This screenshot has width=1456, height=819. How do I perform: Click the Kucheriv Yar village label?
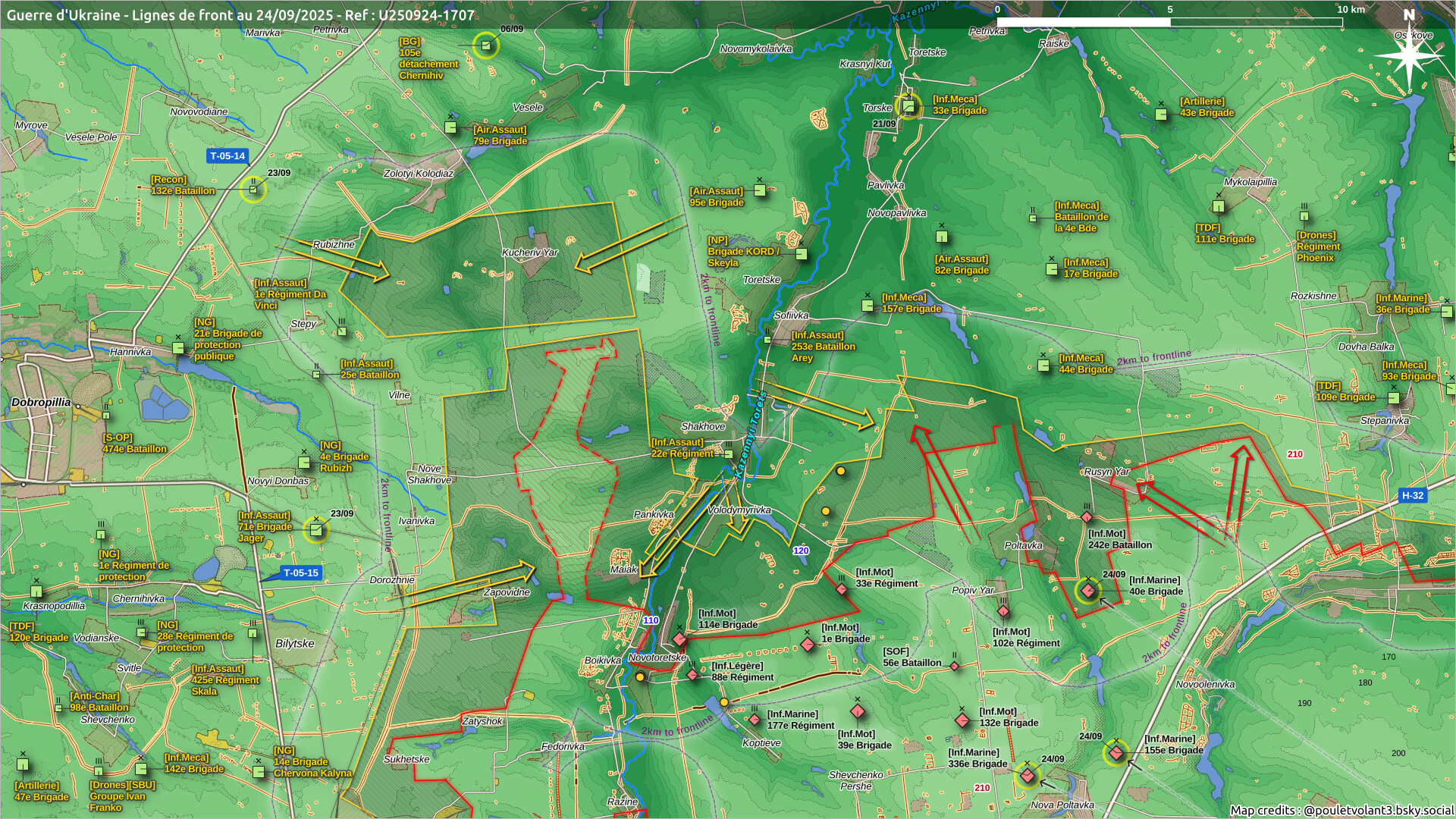click(529, 253)
